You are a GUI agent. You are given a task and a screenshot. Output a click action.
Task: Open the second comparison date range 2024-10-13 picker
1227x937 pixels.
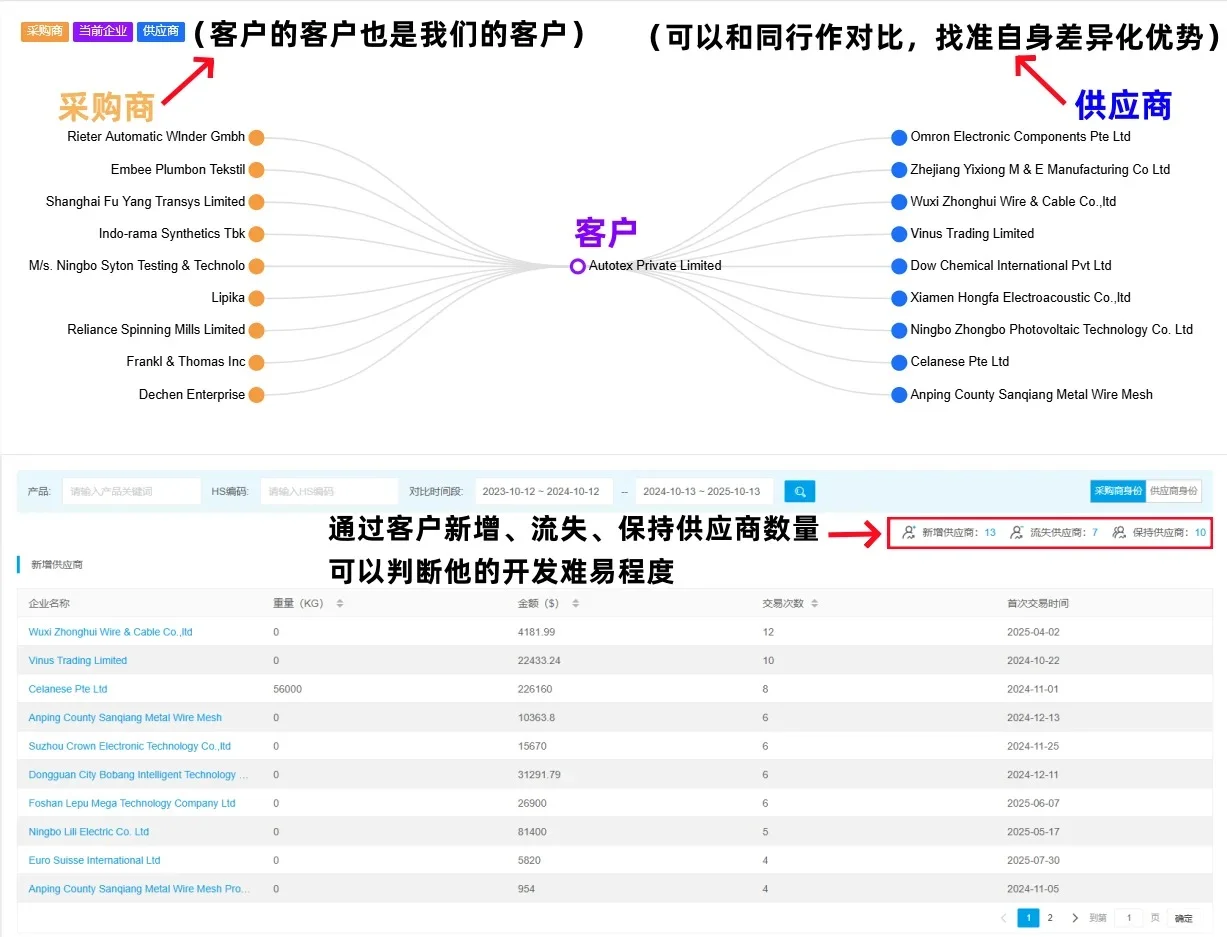[x=704, y=491]
